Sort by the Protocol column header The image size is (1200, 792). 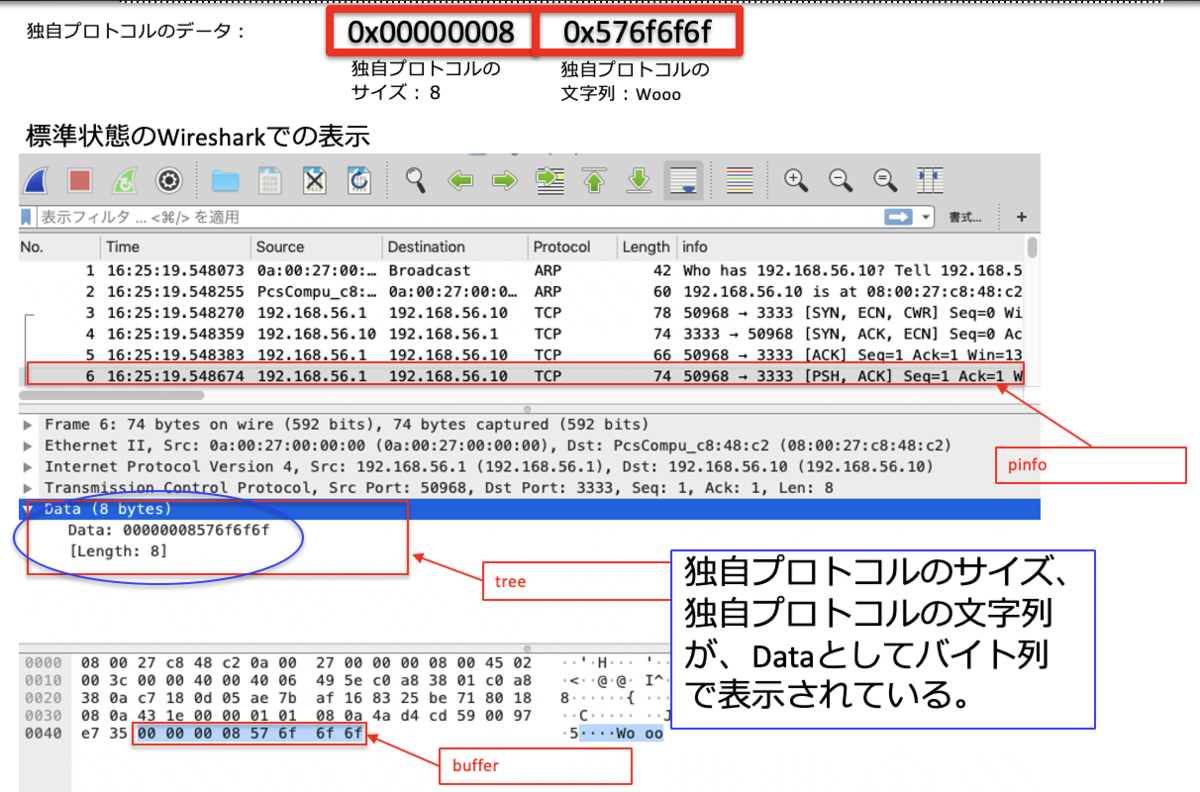[x=561, y=247]
